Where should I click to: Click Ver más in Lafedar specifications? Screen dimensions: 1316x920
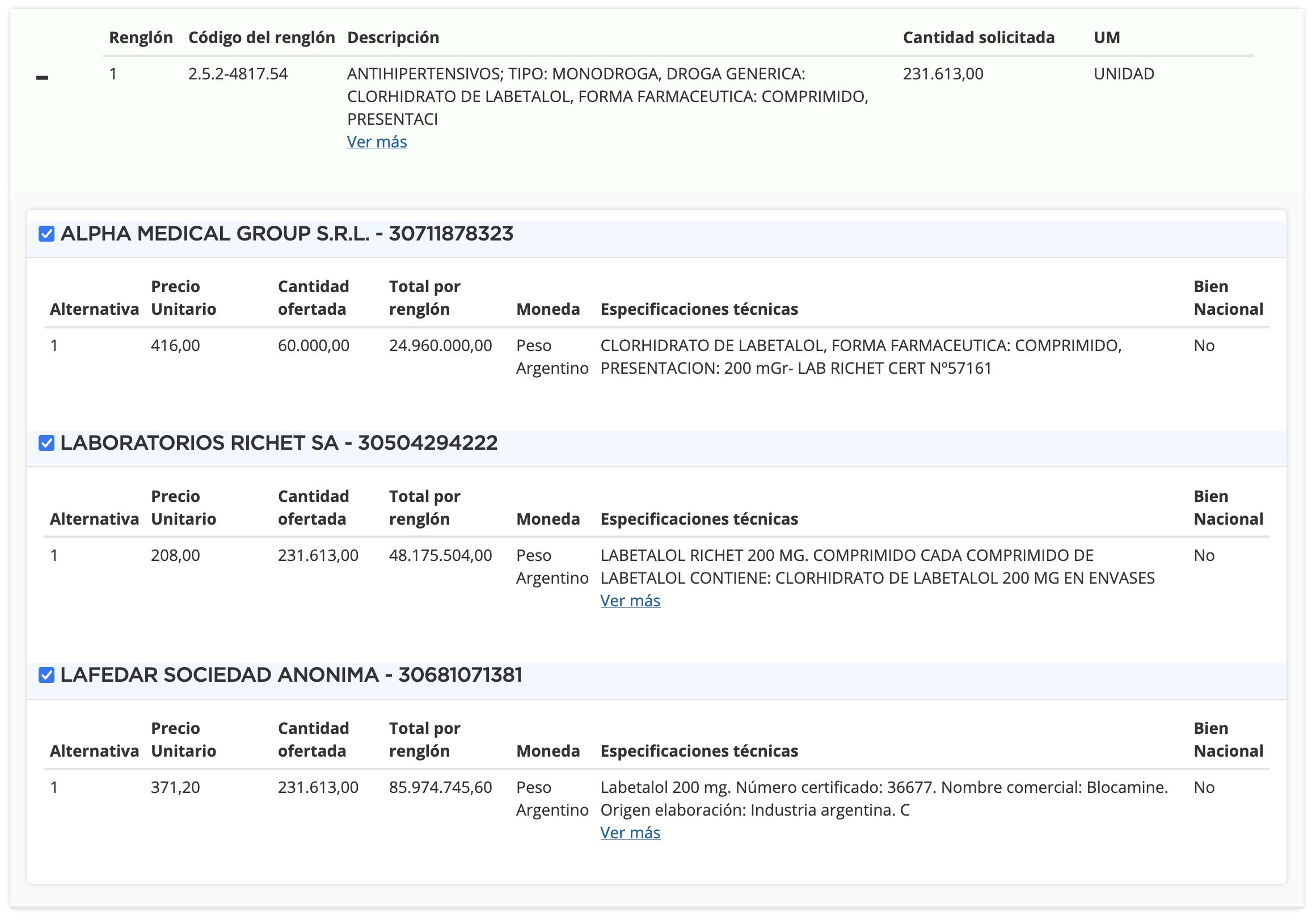coord(630,832)
